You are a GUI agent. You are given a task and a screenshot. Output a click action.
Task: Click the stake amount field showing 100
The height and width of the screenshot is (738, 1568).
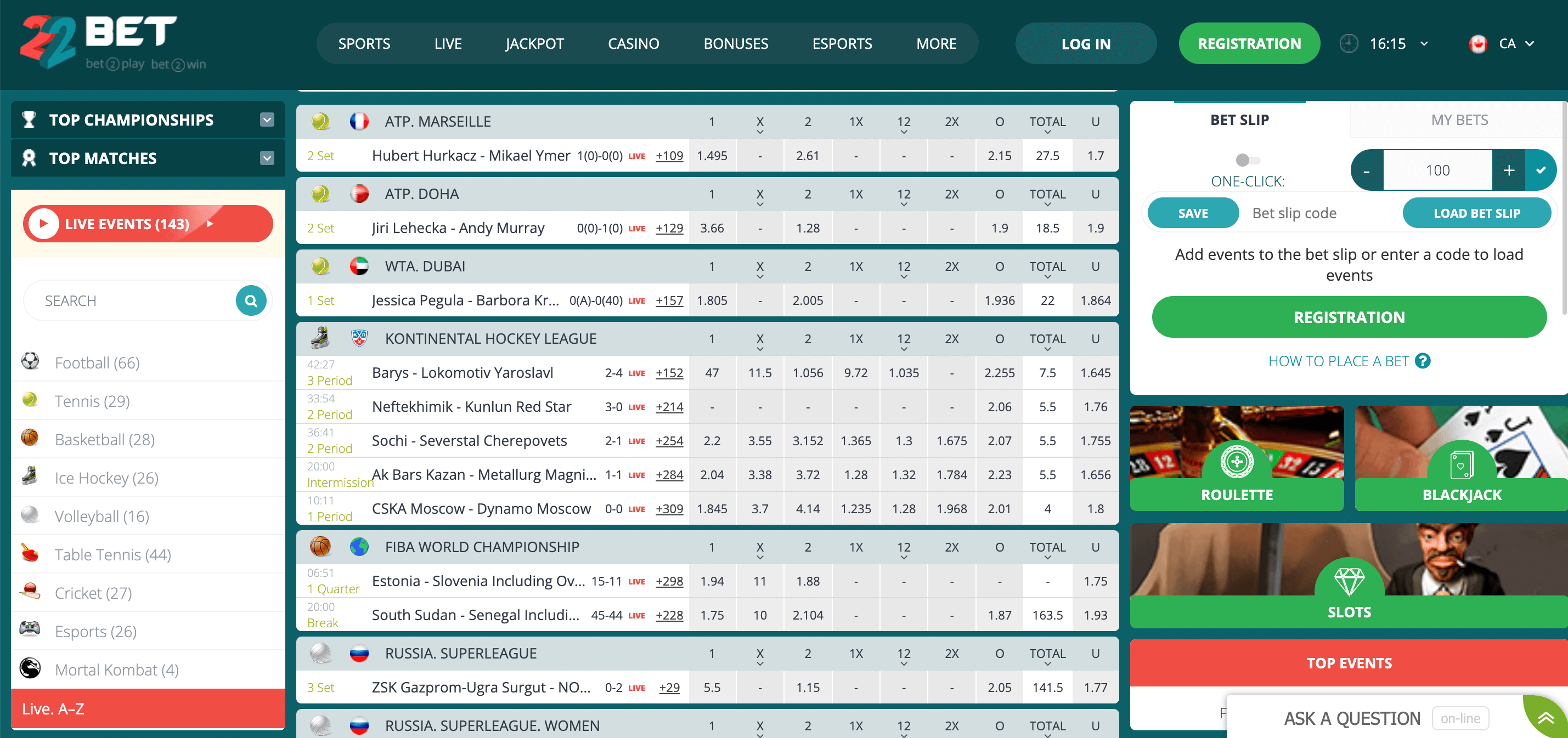pyautogui.click(x=1437, y=170)
